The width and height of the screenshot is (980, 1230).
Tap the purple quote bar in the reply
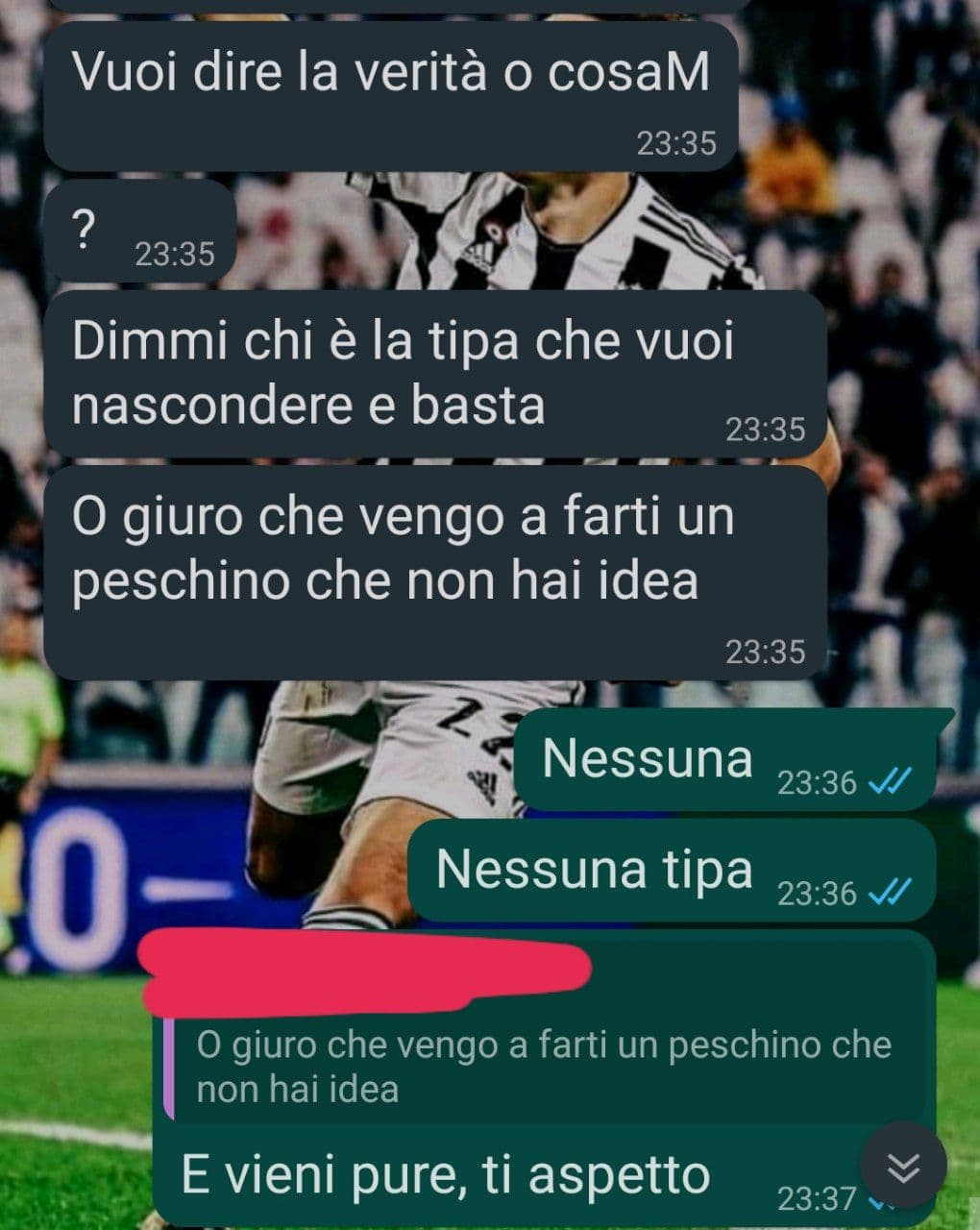(x=168, y=1066)
